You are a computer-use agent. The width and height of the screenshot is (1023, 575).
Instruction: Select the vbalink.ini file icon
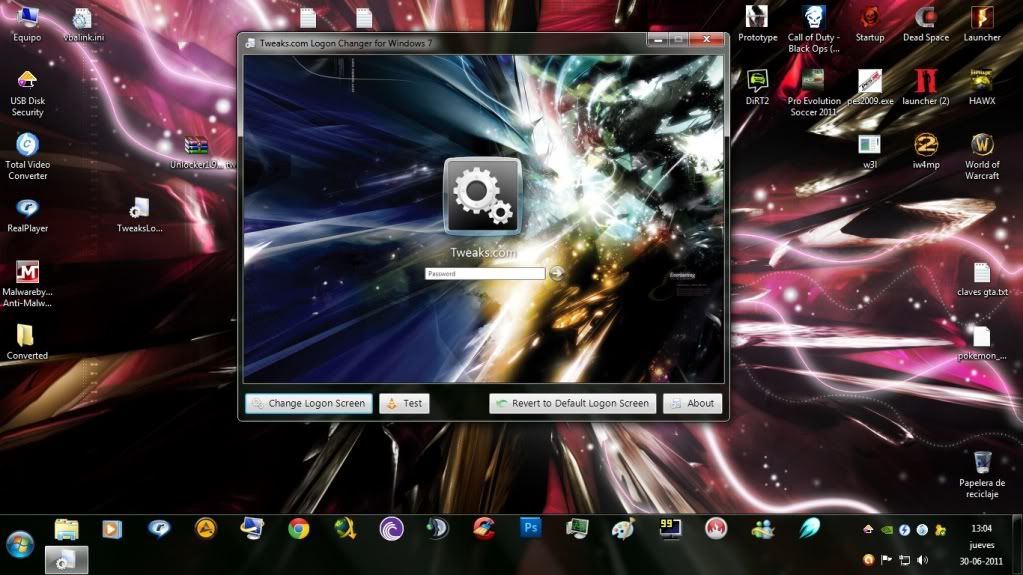[84, 25]
